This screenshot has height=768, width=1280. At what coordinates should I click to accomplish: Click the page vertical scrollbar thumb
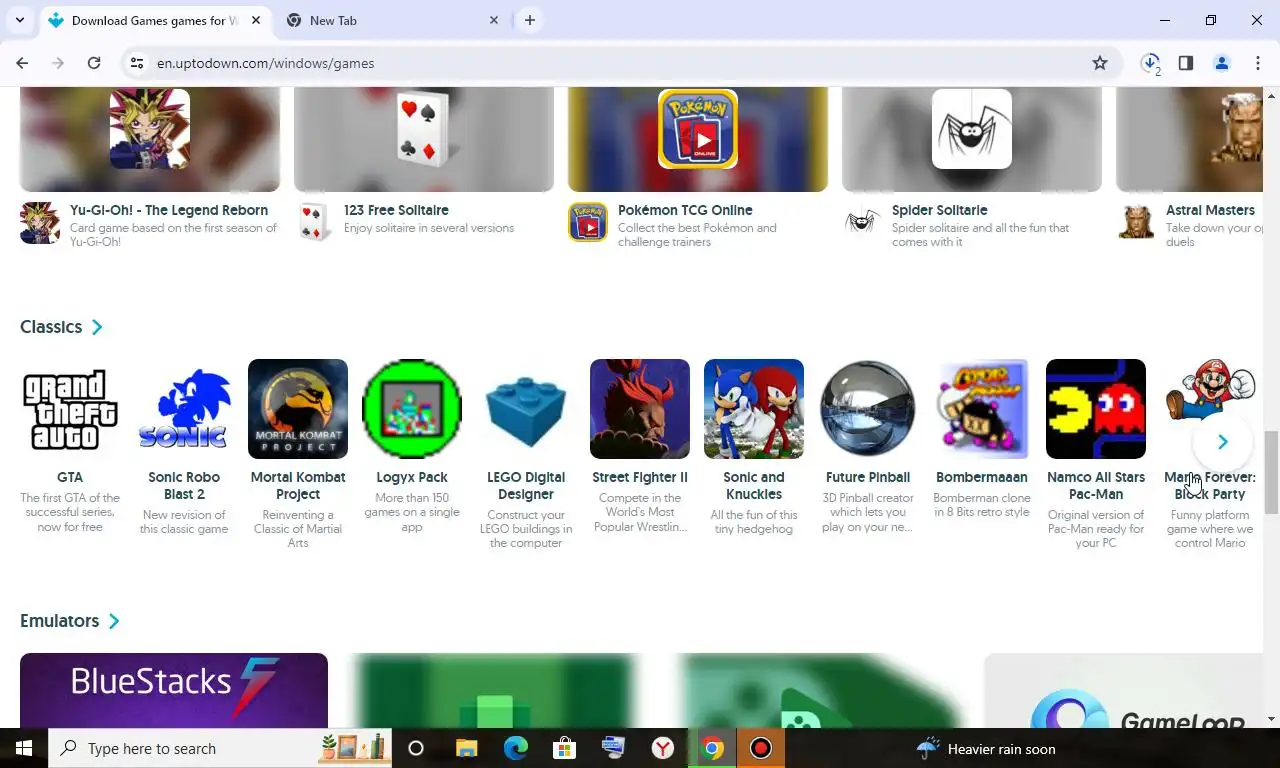pyautogui.click(x=1271, y=472)
